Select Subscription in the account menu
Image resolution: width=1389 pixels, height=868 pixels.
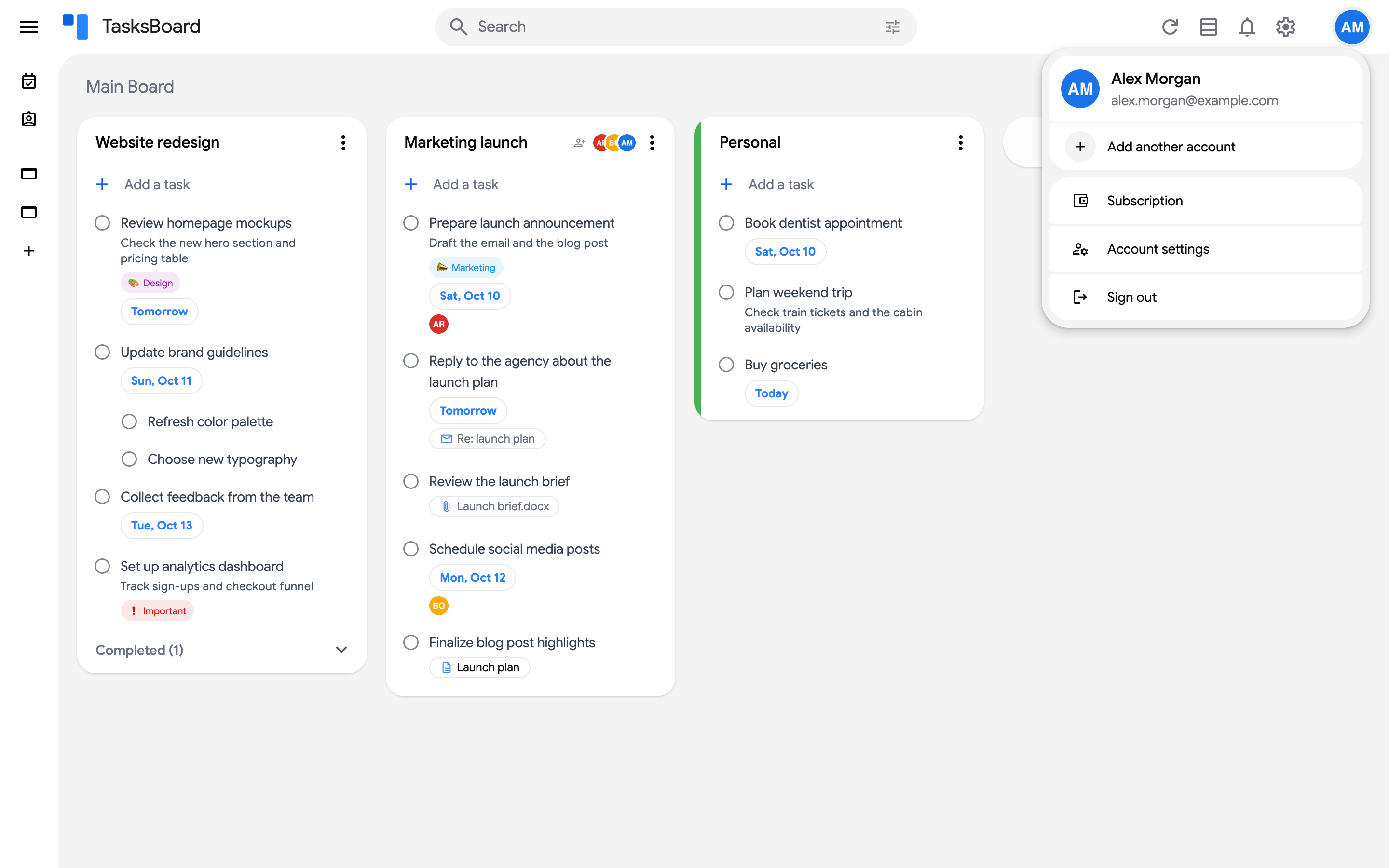pos(1205,200)
